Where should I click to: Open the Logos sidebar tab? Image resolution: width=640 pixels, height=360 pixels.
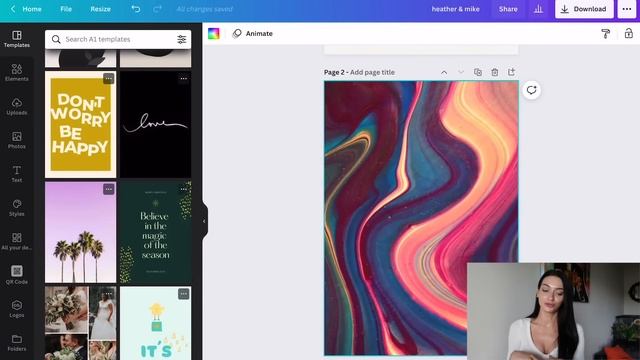[x=17, y=309]
